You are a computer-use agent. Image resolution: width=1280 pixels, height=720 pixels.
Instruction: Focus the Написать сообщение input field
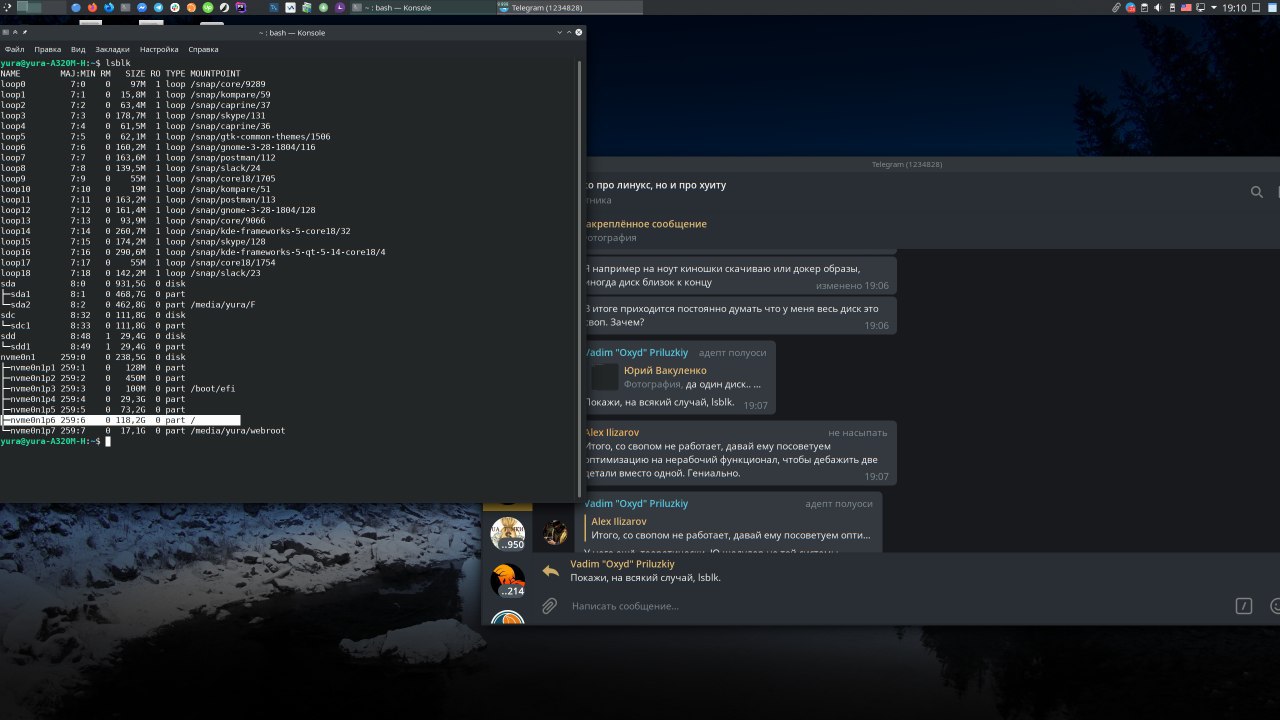coord(895,606)
